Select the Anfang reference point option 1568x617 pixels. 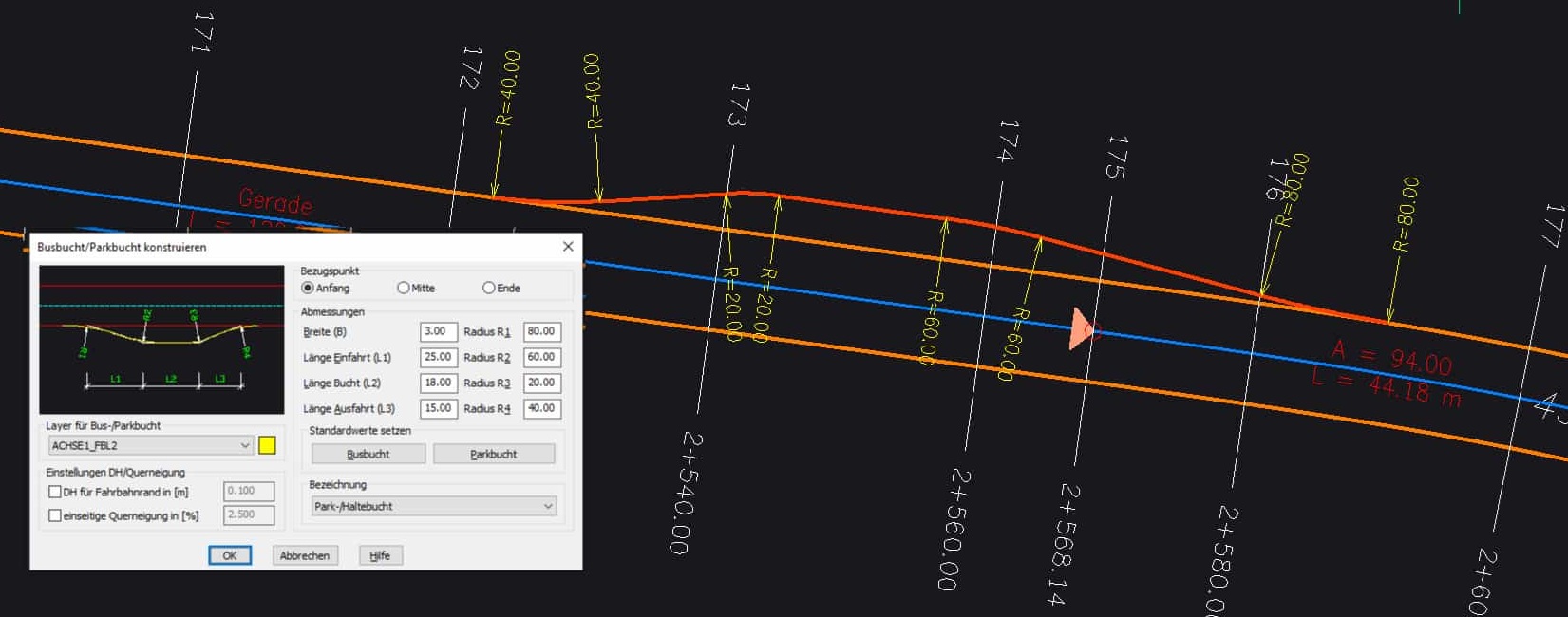[x=308, y=288]
